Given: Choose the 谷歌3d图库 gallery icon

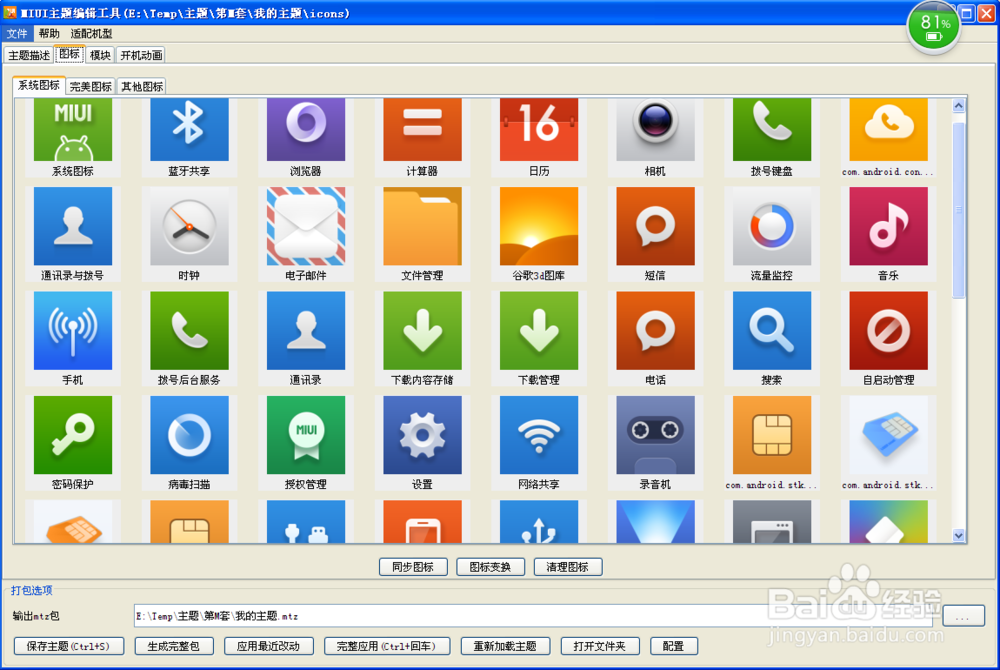Looking at the screenshot, I should coord(539,226).
